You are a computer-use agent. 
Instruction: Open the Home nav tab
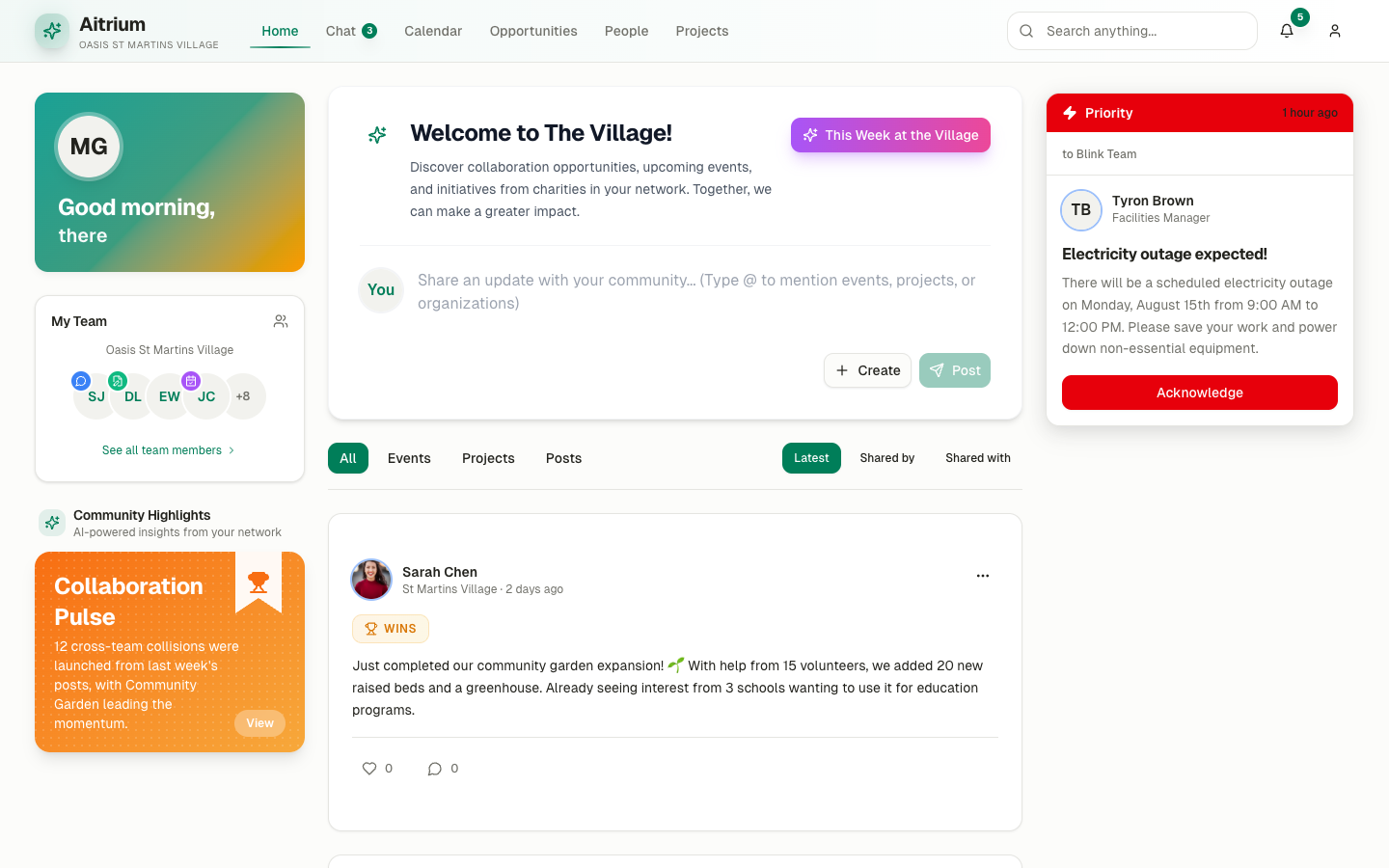(280, 31)
